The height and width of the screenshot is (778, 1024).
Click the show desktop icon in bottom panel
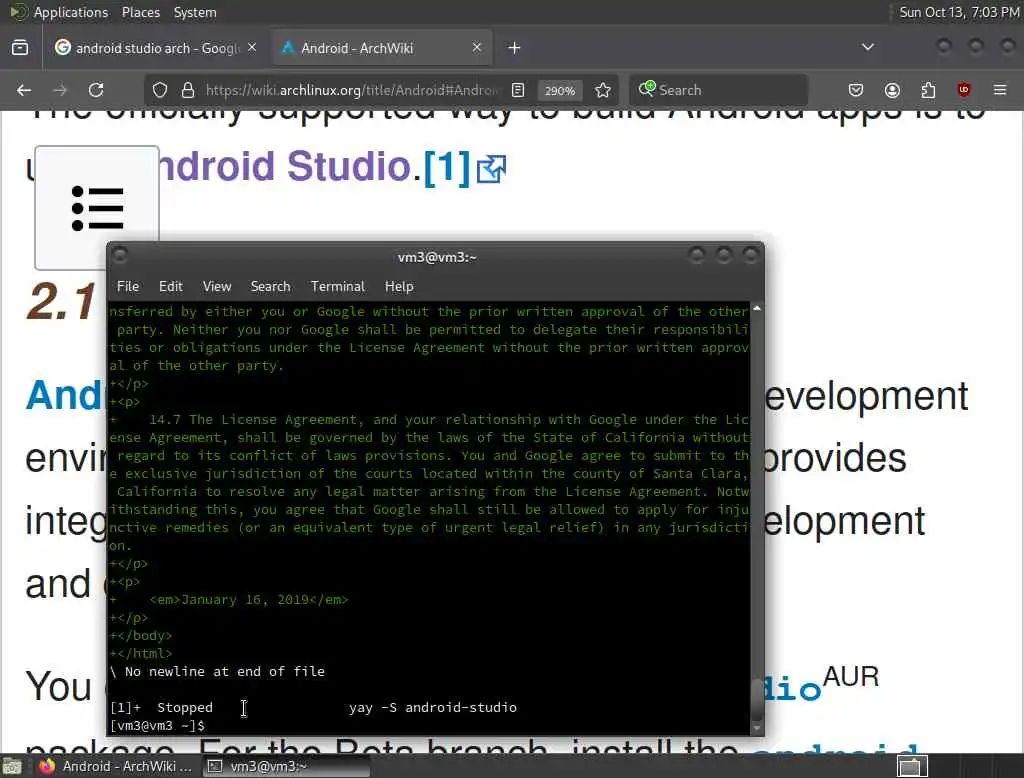point(12,766)
